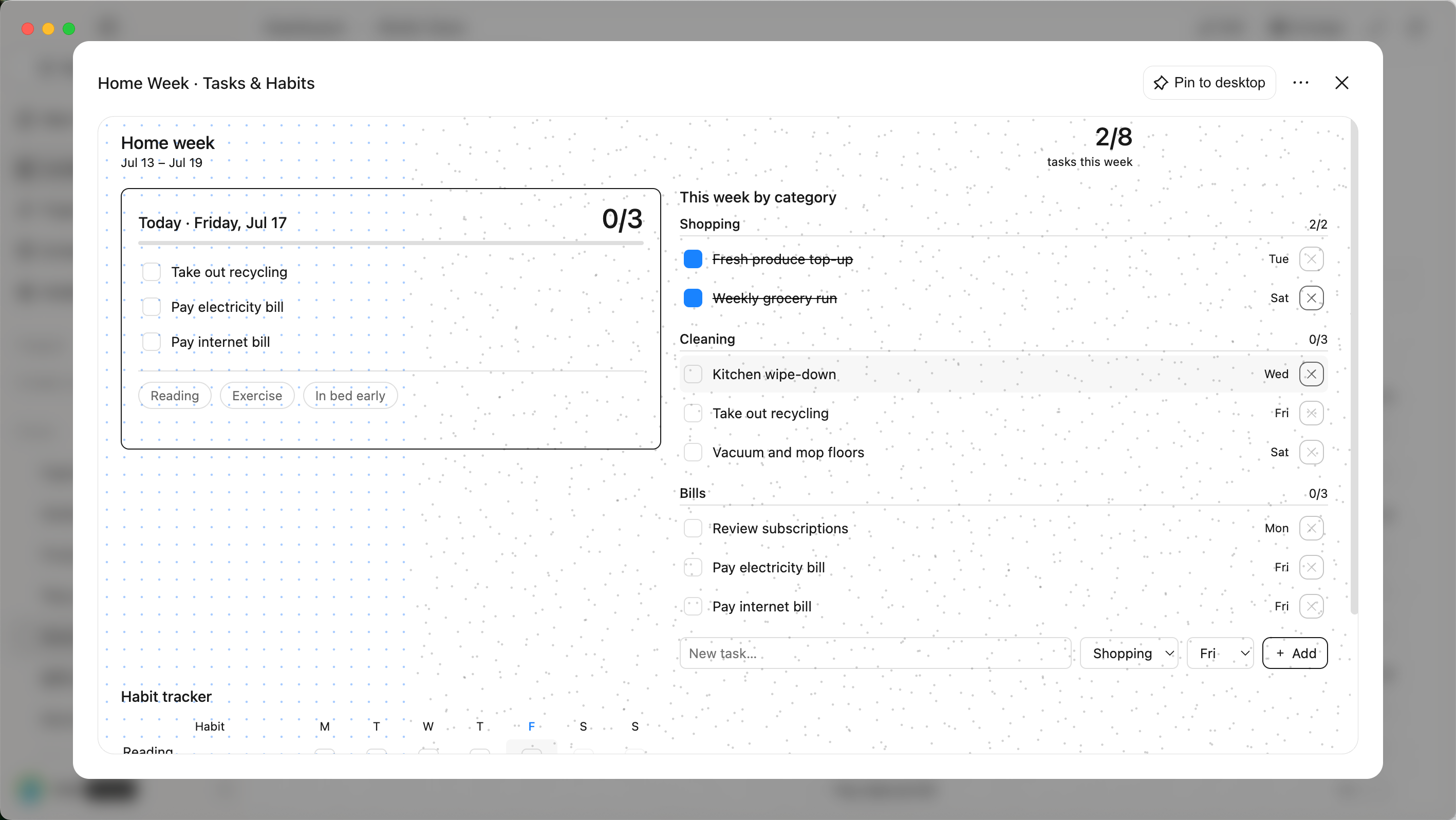The image size is (1456, 820).
Task: Delete the Review subscriptions task
Action: (x=1311, y=528)
